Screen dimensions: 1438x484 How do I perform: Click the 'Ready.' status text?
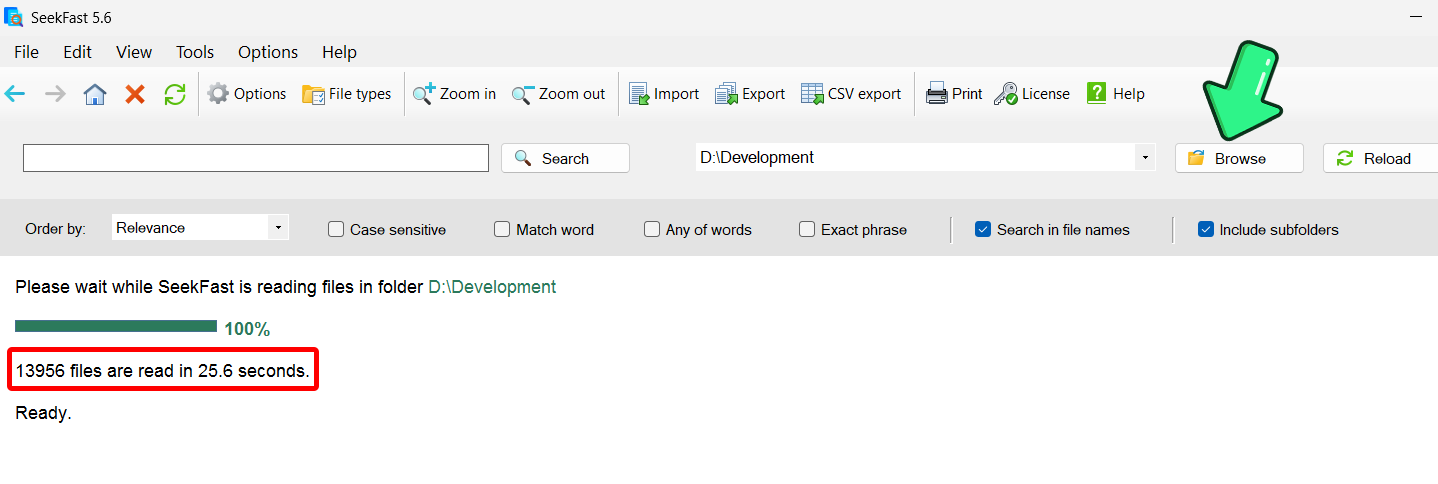[x=44, y=413]
